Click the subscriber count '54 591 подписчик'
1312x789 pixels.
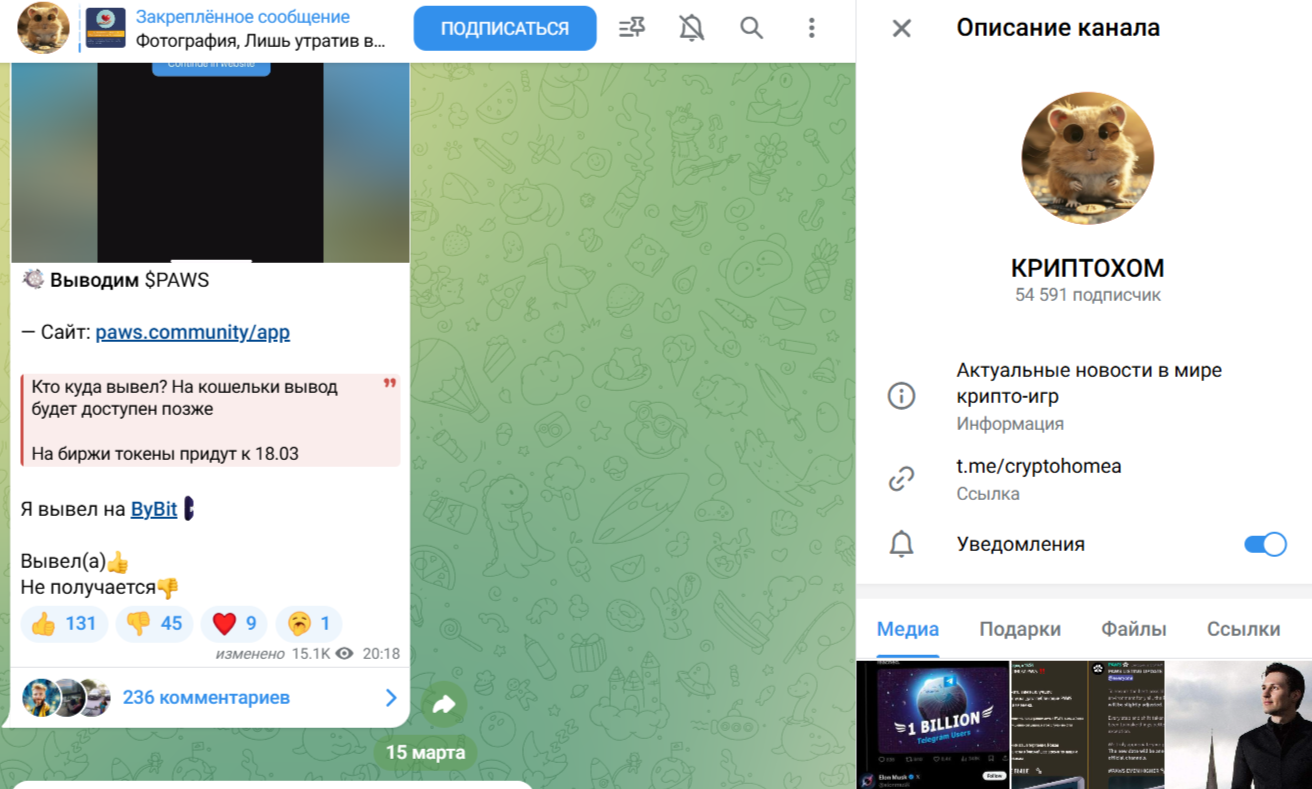pos(1087,295)
